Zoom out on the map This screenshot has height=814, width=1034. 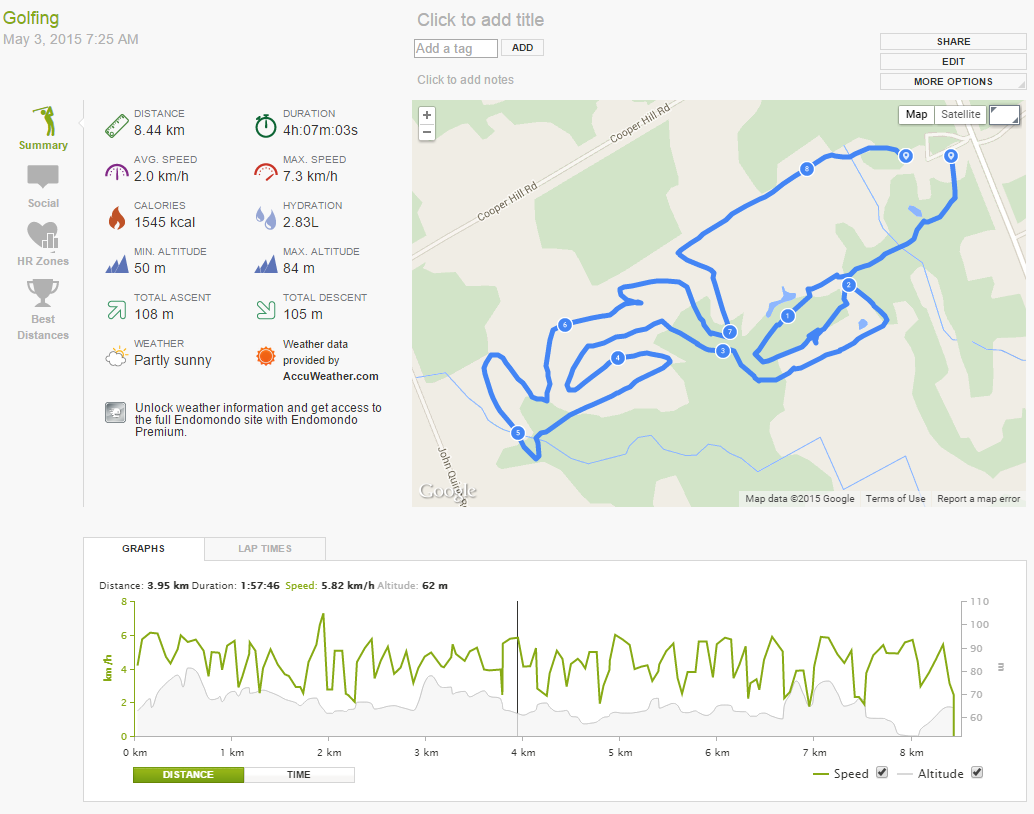(x=427, y=132)
